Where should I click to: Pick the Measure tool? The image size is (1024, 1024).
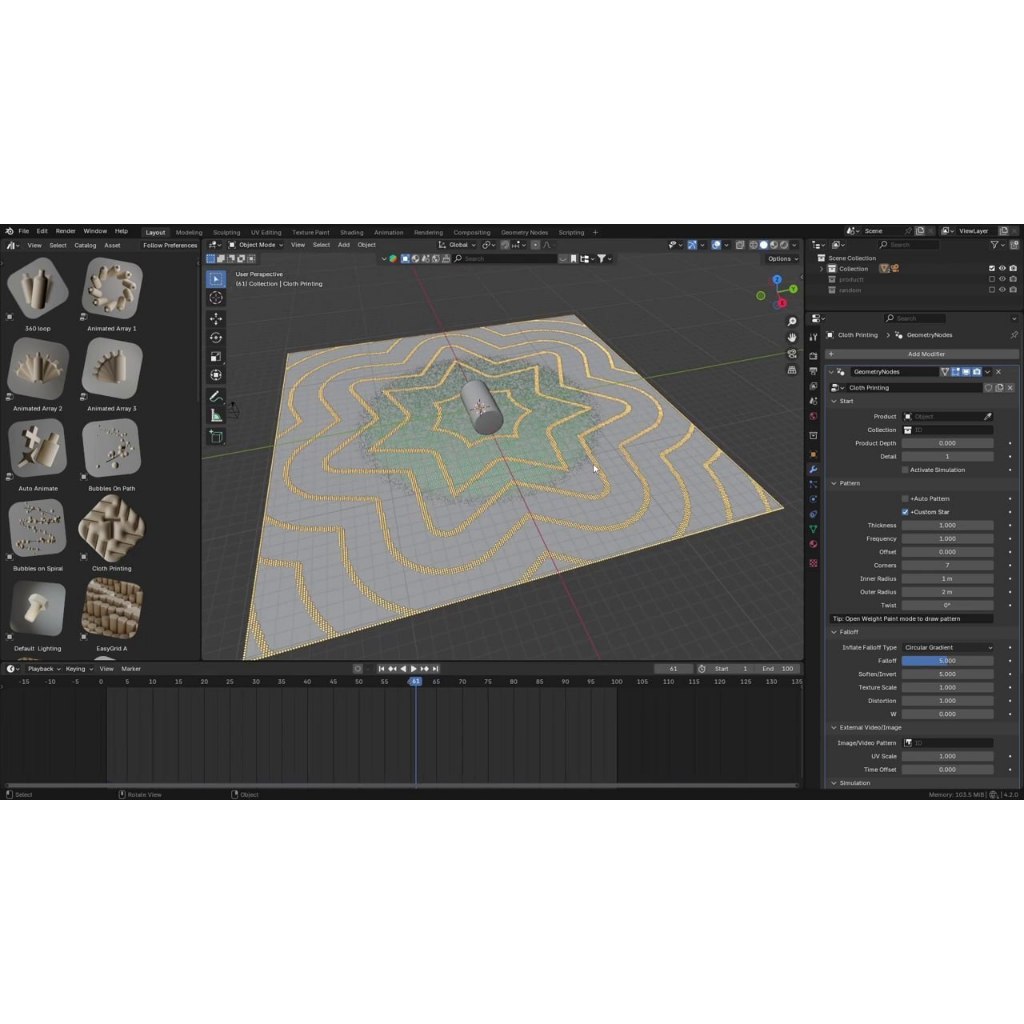216,415
